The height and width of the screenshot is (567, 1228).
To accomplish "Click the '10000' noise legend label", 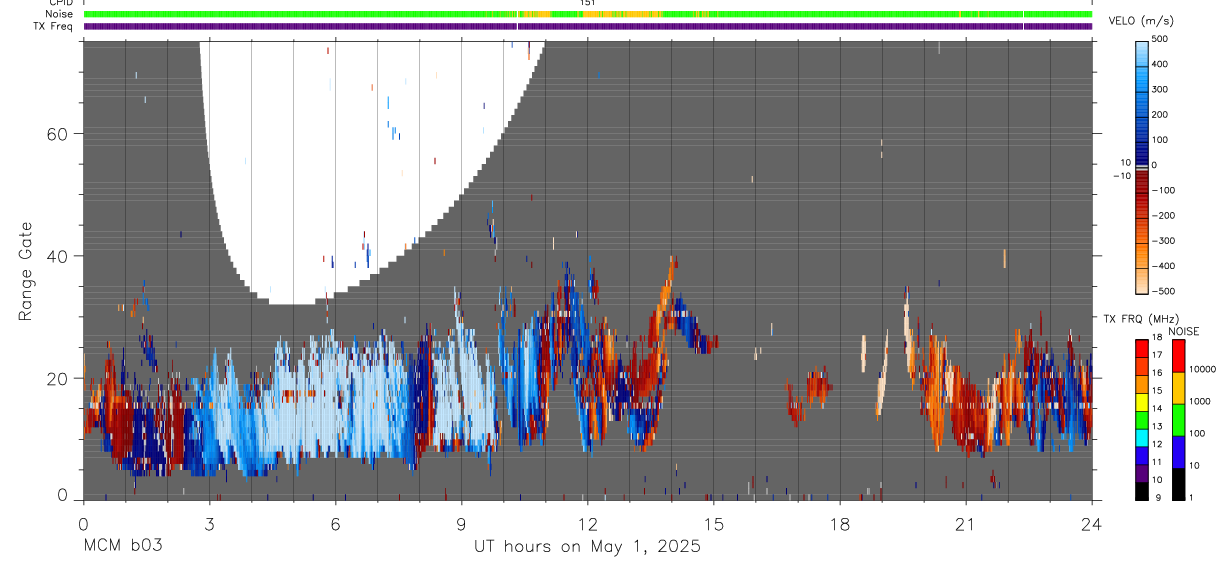I will (x=1203, y=369).
